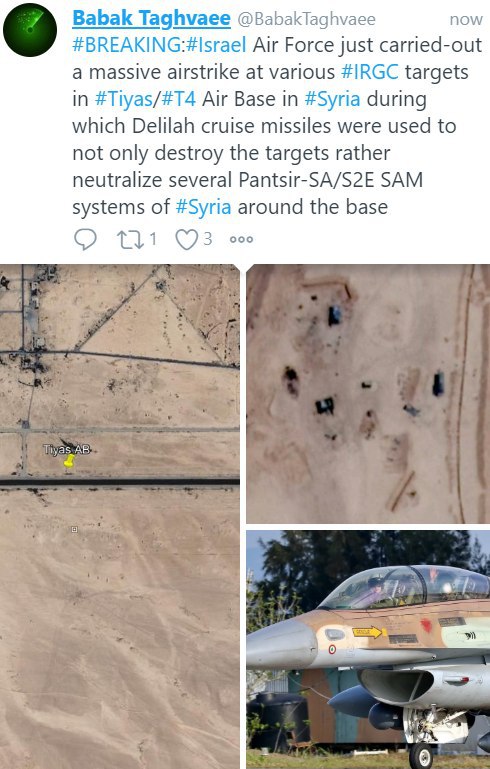Retweet using the arrows icon

[130, 239]
